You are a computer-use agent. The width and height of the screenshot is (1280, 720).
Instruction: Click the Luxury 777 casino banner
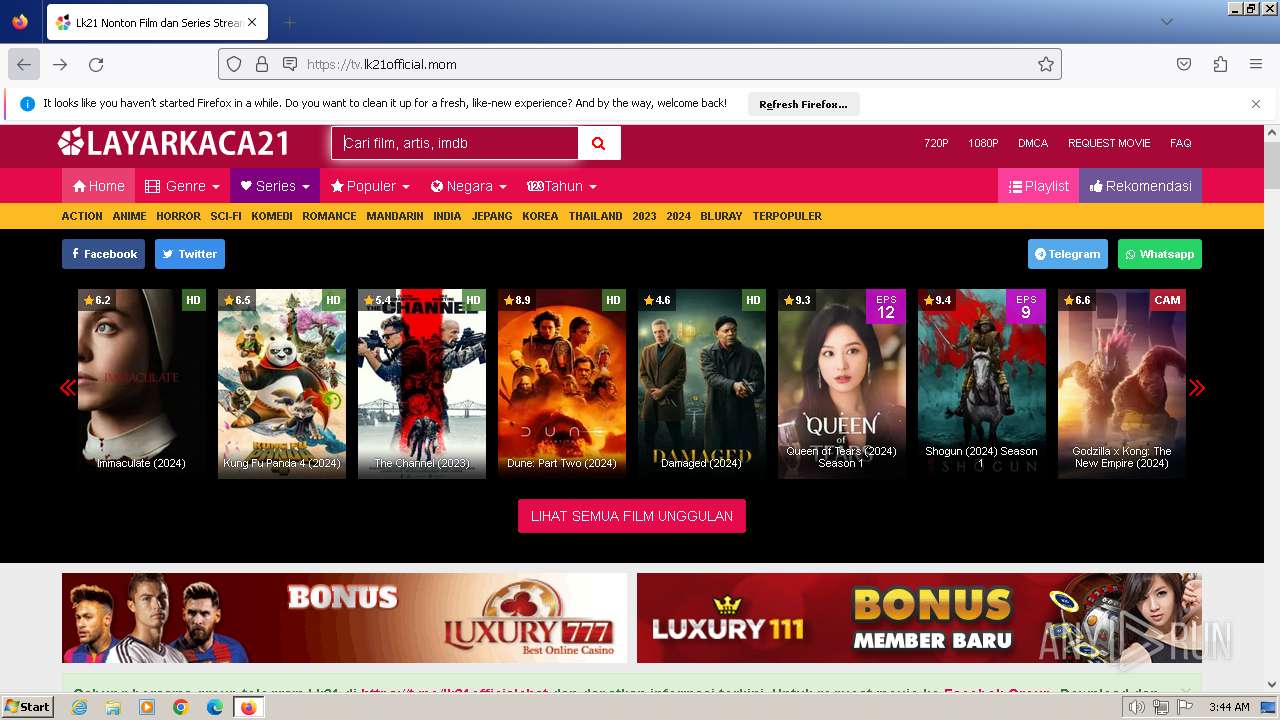pos(344,618)
